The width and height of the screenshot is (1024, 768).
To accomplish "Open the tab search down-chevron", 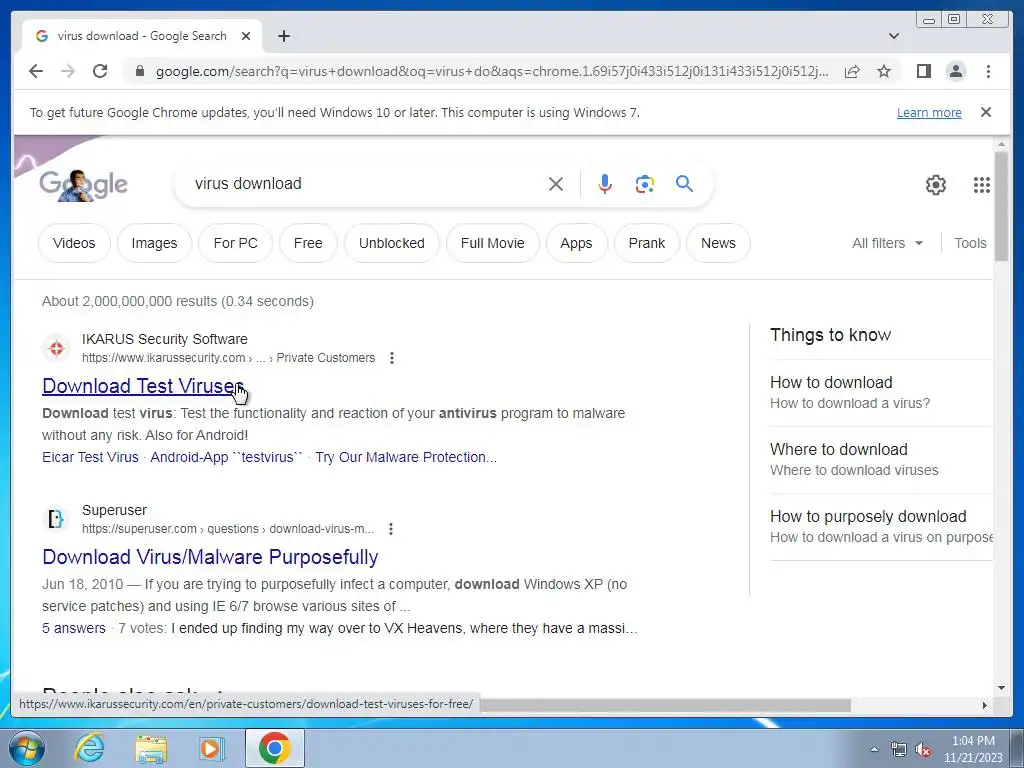I will click(x=894, y=37).
